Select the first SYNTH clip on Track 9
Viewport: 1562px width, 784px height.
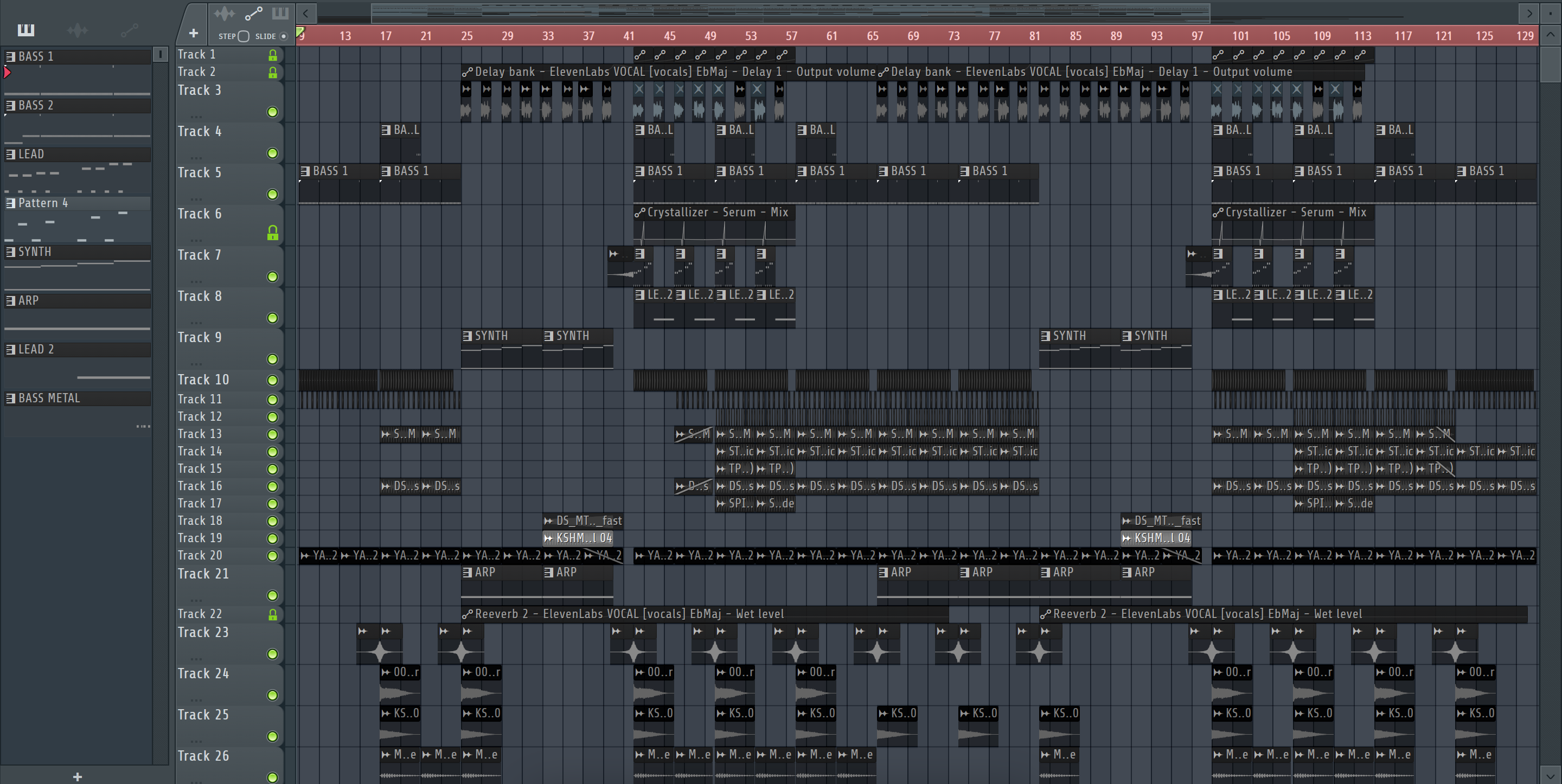502,349
